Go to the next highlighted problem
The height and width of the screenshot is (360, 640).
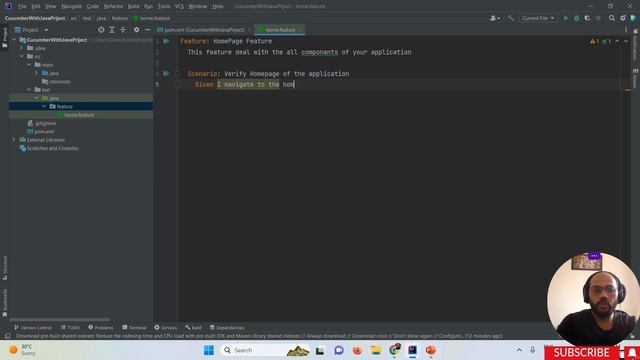[x=626, y=41]
